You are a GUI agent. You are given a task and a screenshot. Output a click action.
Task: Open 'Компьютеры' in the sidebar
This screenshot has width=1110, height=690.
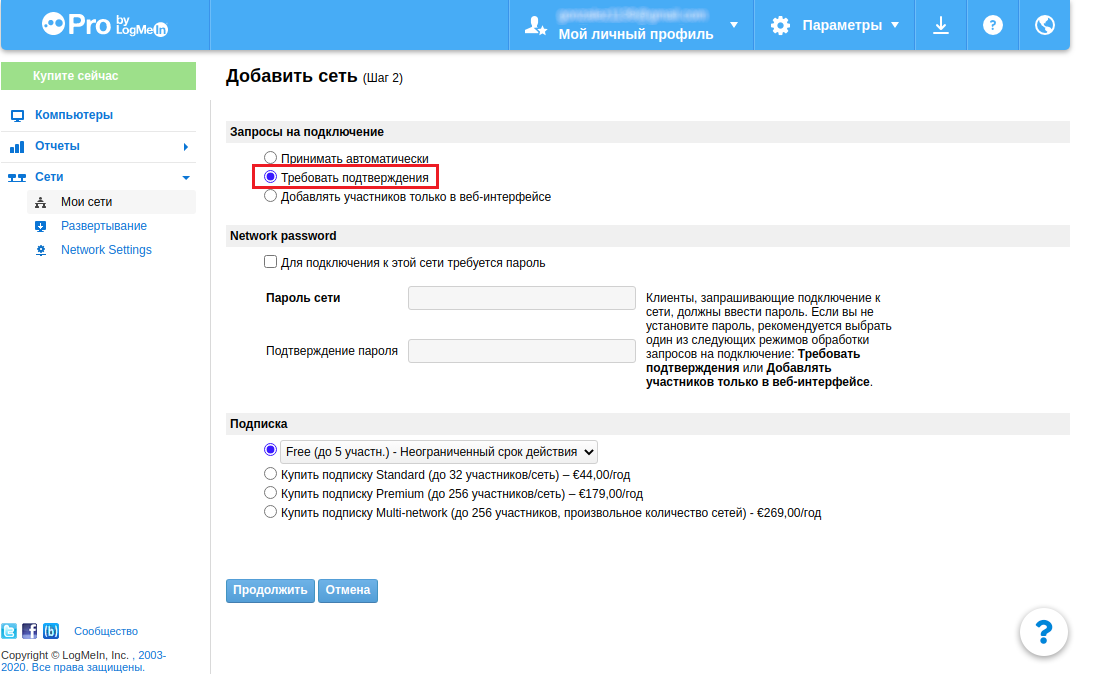point(74,115)
